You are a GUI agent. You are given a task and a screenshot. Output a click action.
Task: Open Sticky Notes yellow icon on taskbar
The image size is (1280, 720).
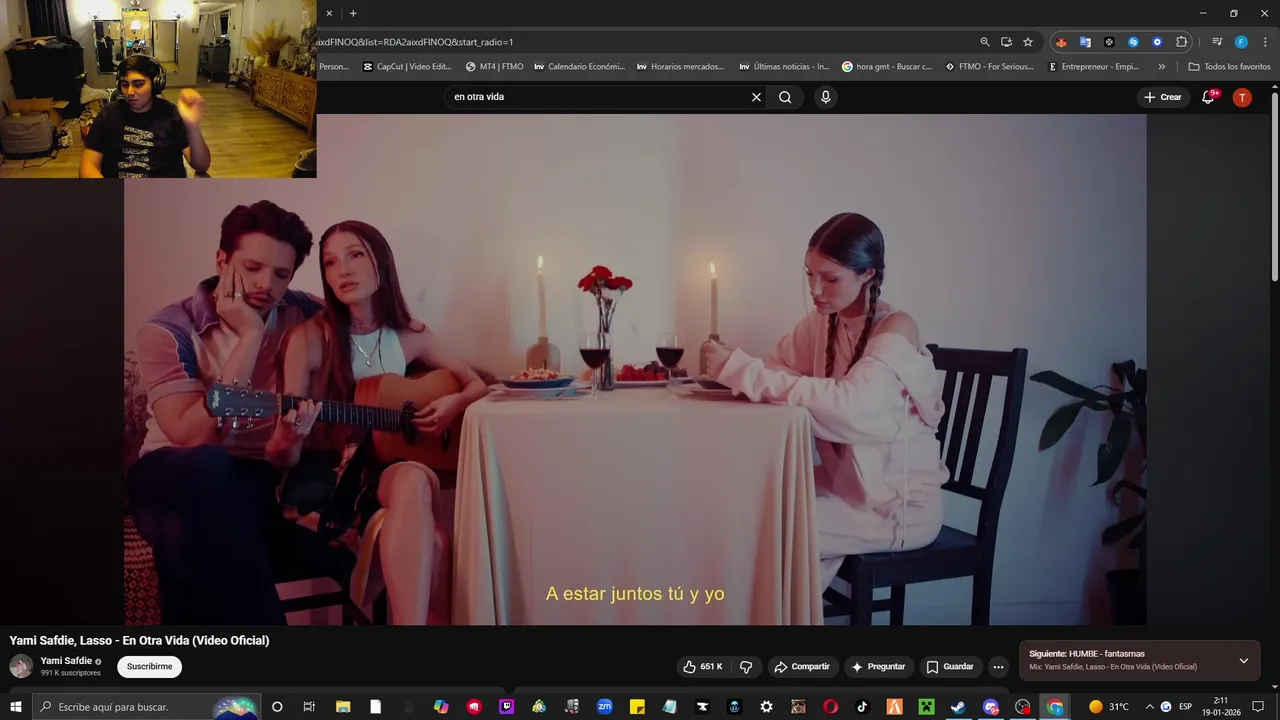(637, 707)
